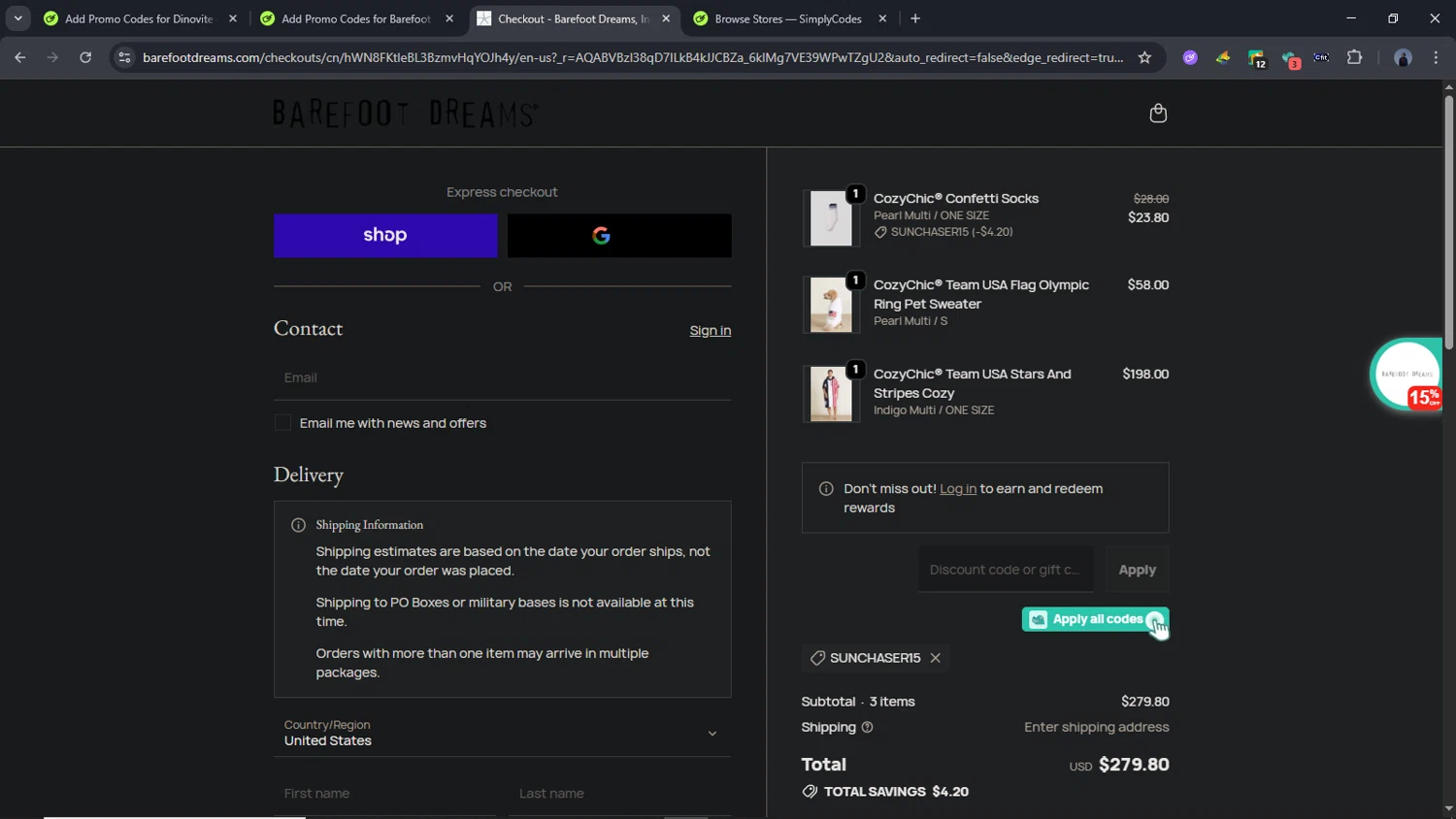
Task: Click the Sign in link
Action: (711, 331)
